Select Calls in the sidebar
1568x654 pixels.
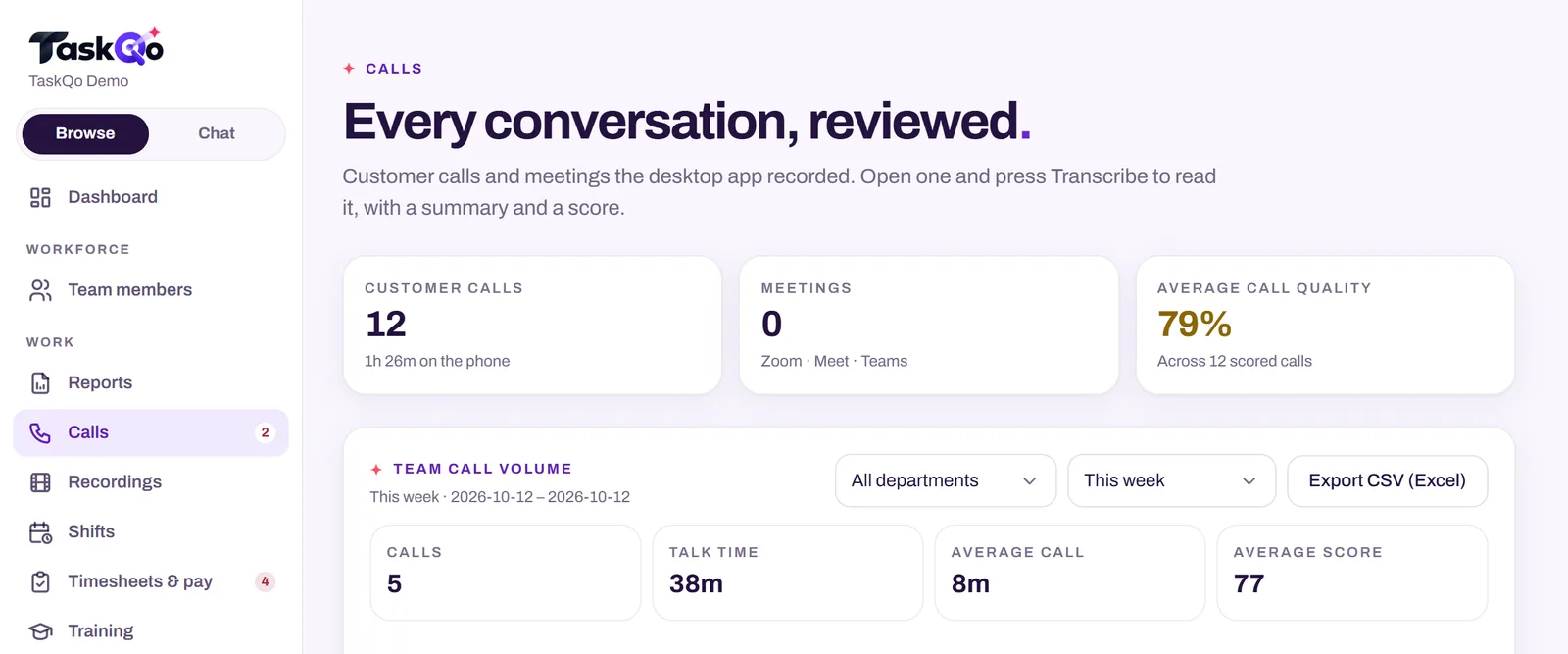151,432
